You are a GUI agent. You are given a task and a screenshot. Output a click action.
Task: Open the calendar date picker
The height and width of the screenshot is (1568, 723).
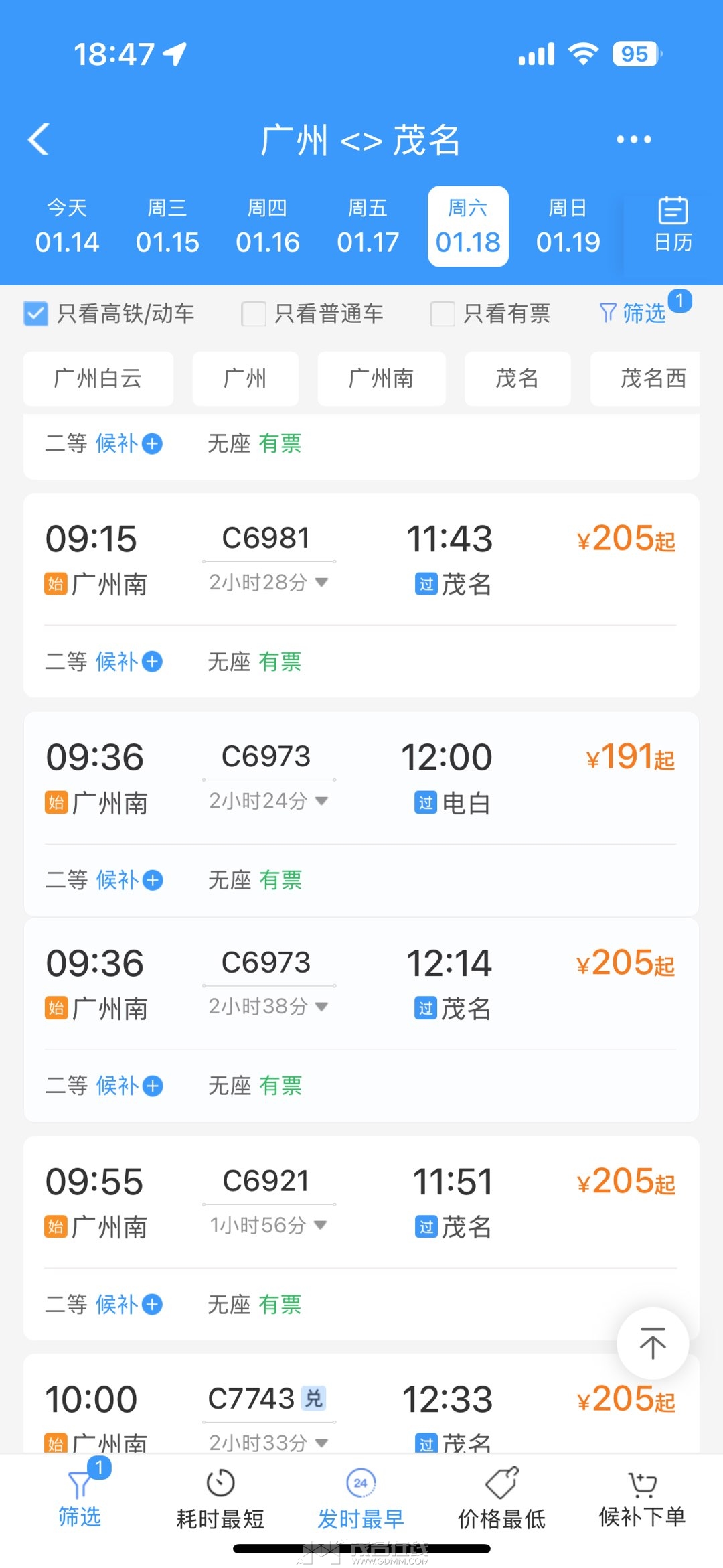[x=672, y=225]
